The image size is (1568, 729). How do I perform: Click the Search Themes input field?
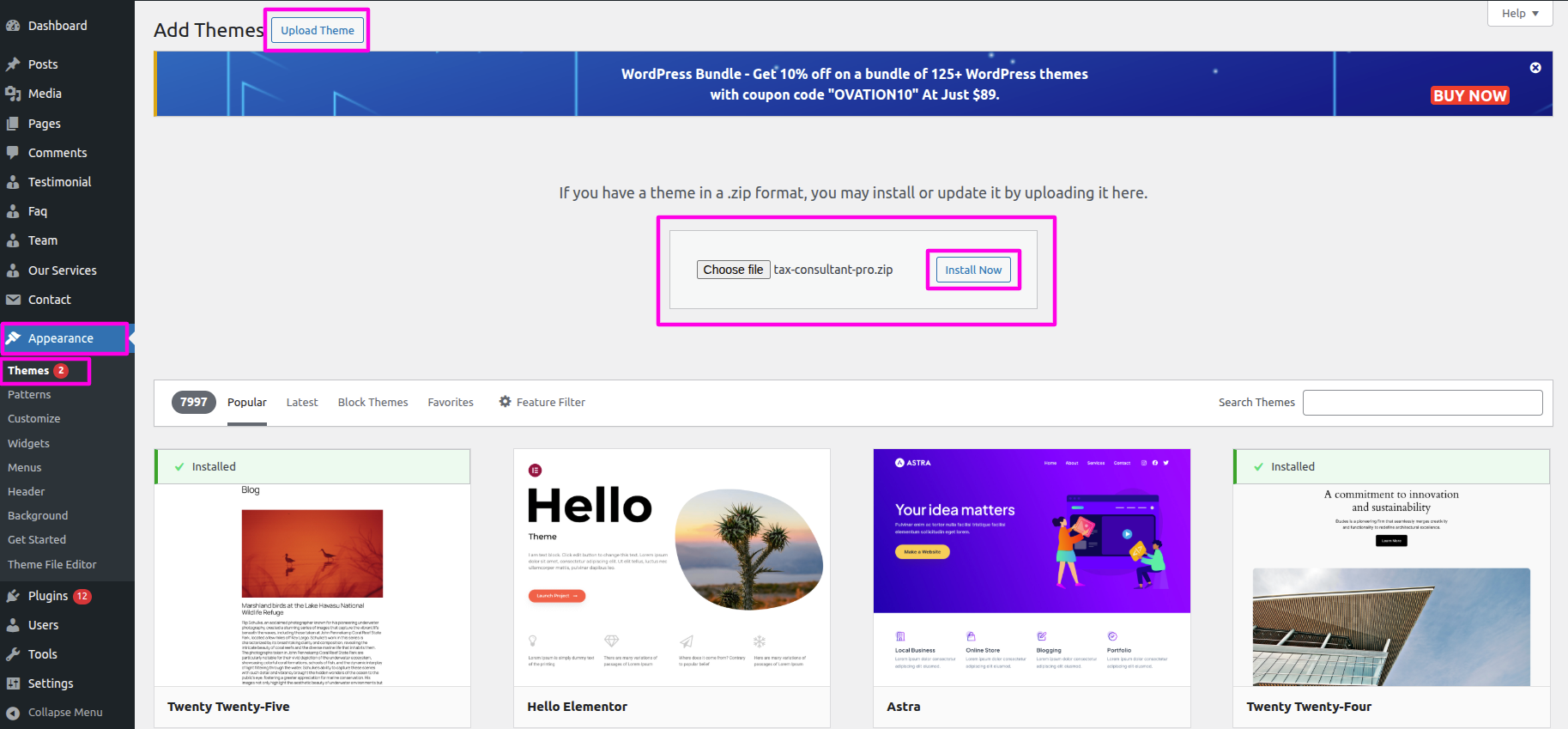point(1422,403)
